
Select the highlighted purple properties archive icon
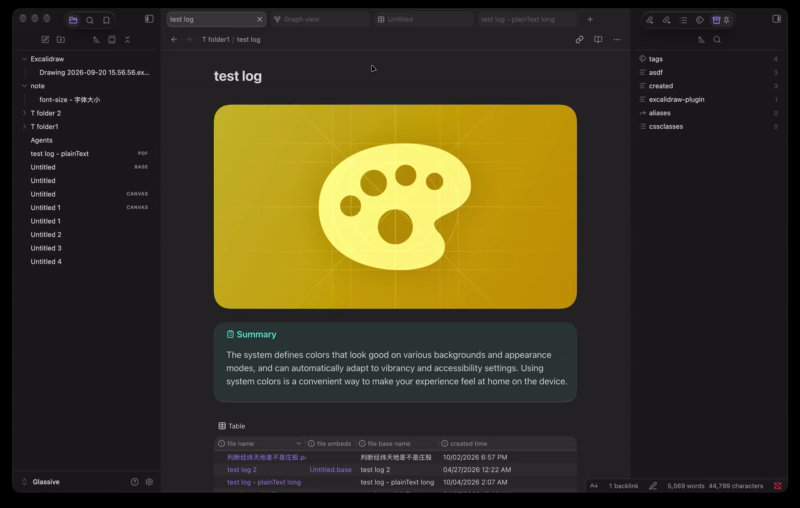pos(716,20)
